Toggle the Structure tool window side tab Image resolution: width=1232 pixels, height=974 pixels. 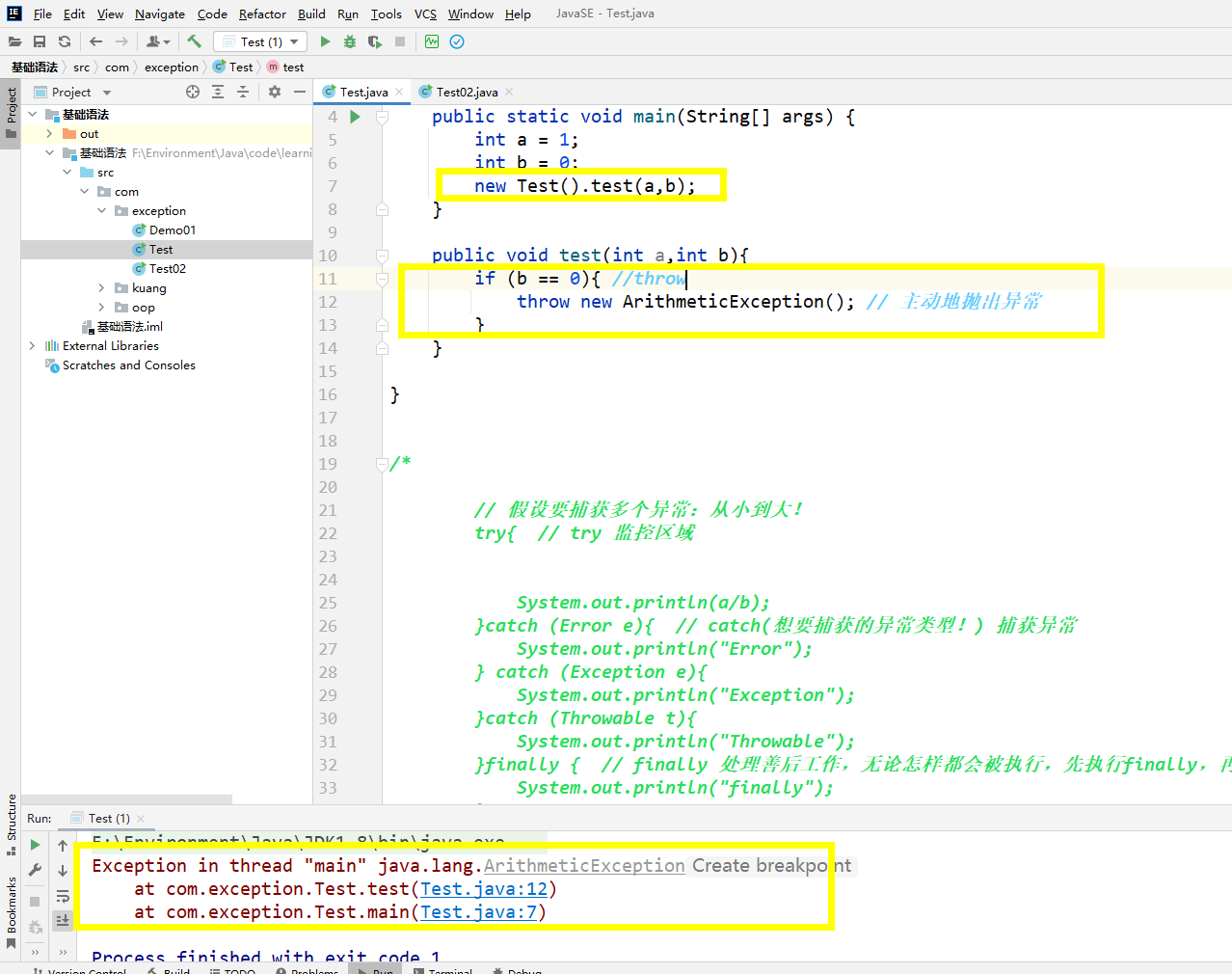[12, 824]
